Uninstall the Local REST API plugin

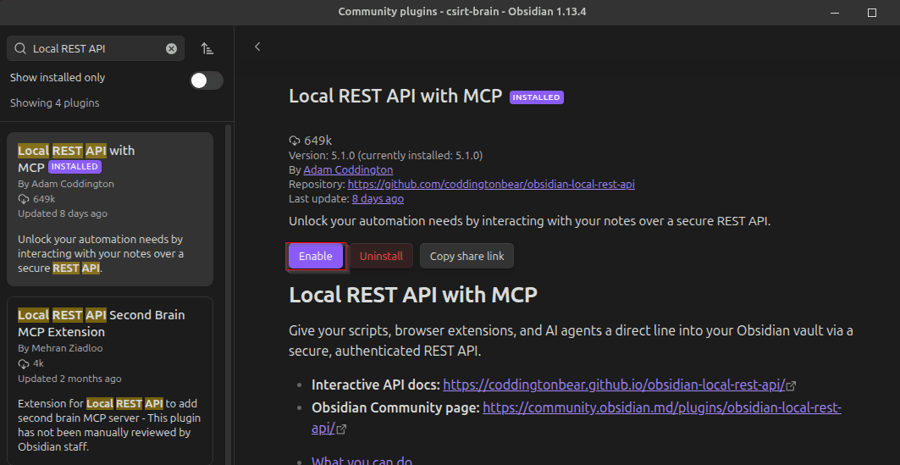point(381,256)
